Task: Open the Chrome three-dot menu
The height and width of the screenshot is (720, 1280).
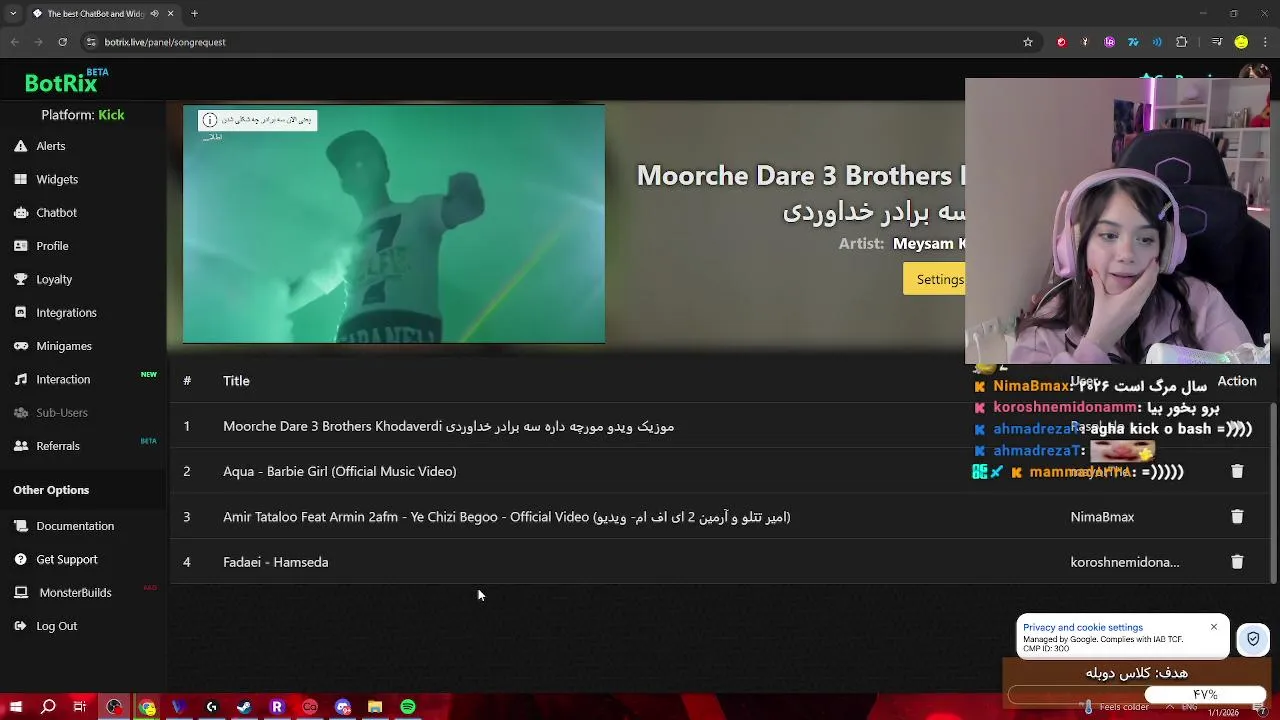Action: 1265,42
